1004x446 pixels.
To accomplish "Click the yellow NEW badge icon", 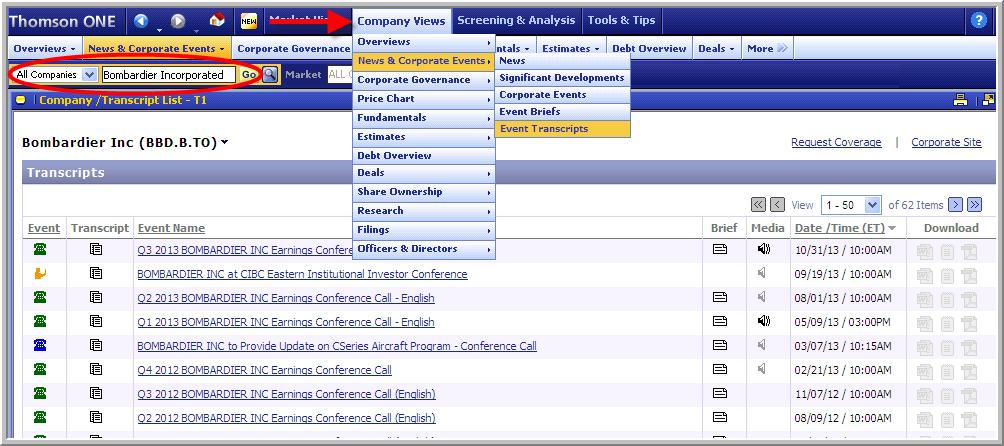I will click(x=248, y=22).
